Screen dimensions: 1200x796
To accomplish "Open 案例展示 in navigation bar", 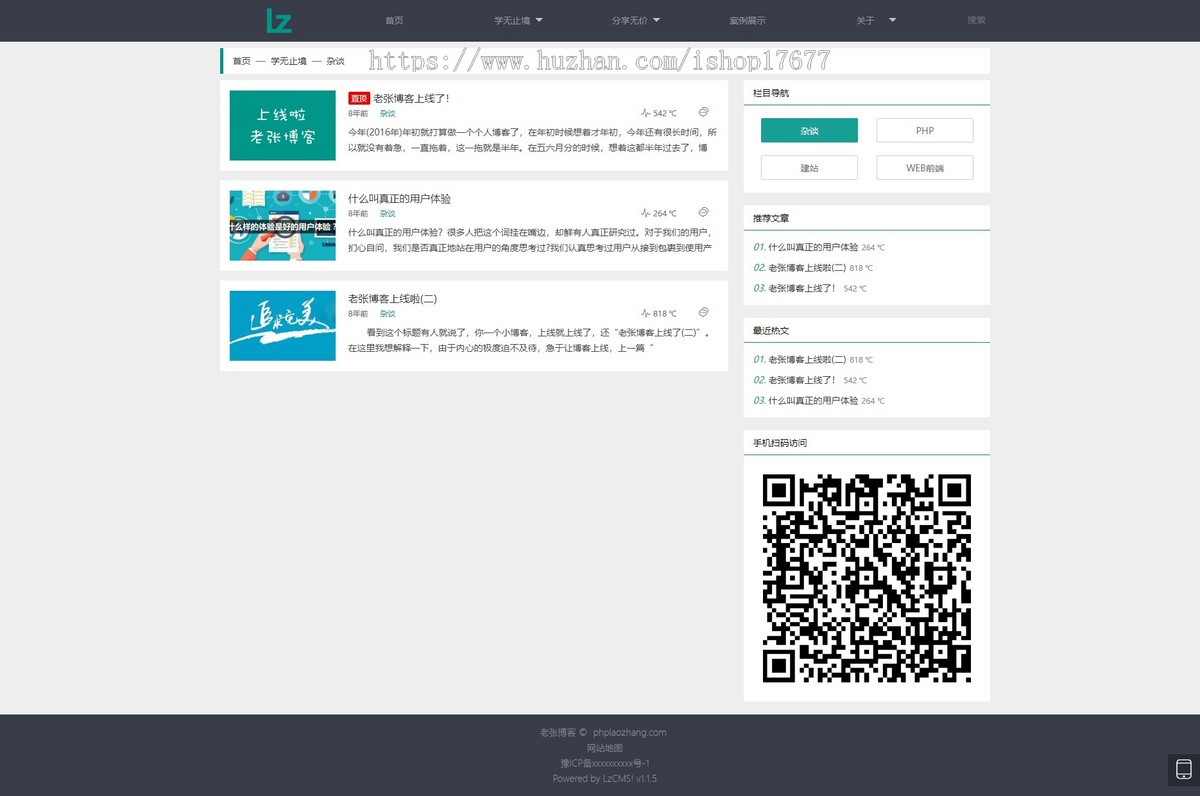I will (x=747, y=20).
